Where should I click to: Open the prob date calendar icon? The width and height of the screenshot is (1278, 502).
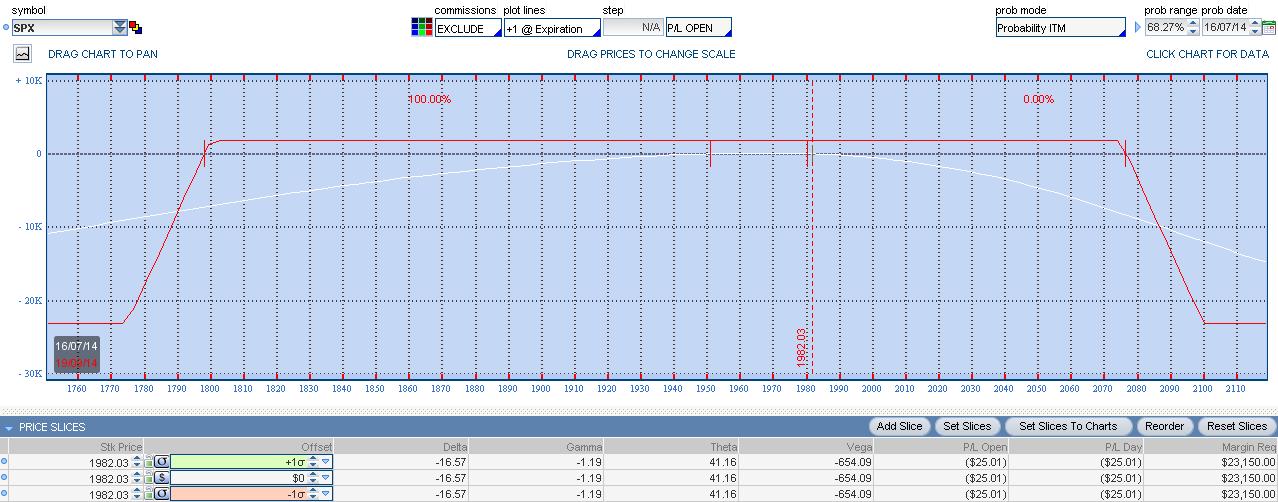(1269, 28)
